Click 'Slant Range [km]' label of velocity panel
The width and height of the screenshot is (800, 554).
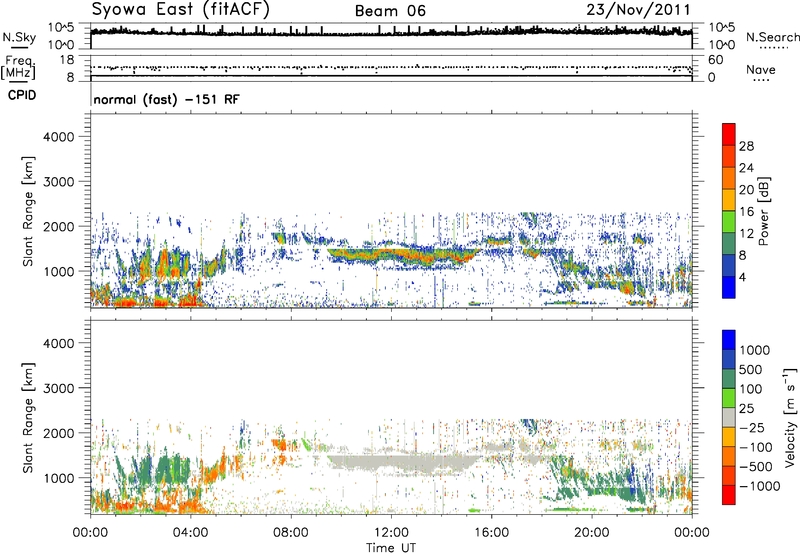pyautogui.click(x=28, y=417)
